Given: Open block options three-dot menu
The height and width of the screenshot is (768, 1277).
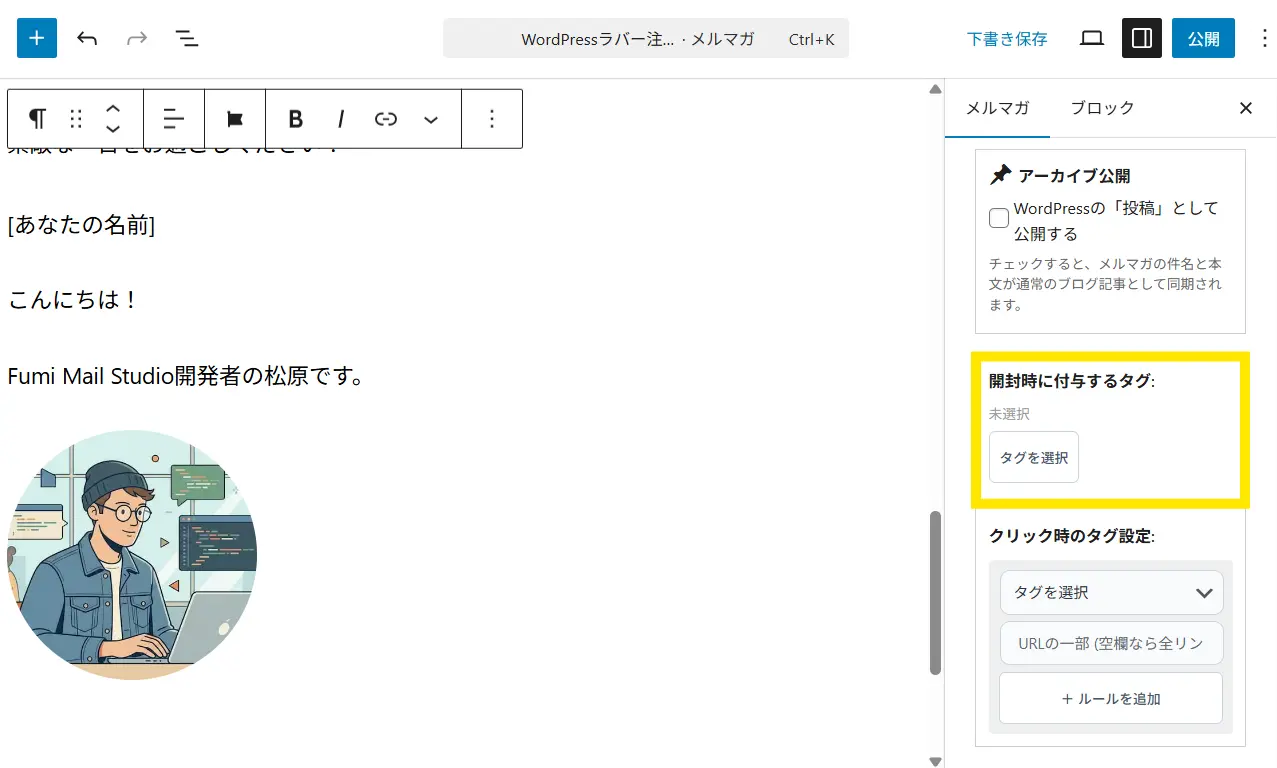Looking at the screenshot, I should tap(491, 119).
